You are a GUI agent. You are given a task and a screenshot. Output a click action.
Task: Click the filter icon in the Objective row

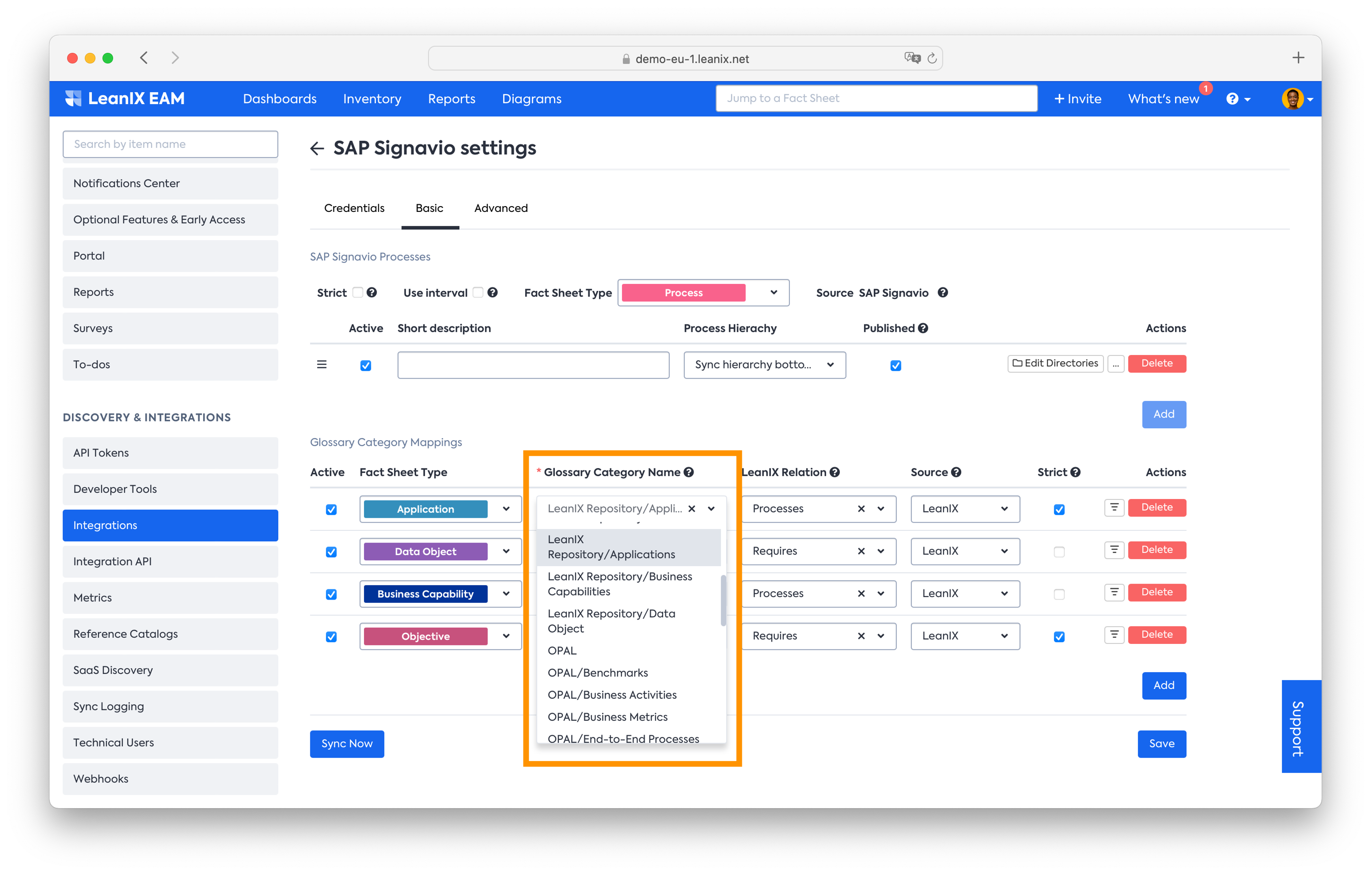click(1114, 635)
